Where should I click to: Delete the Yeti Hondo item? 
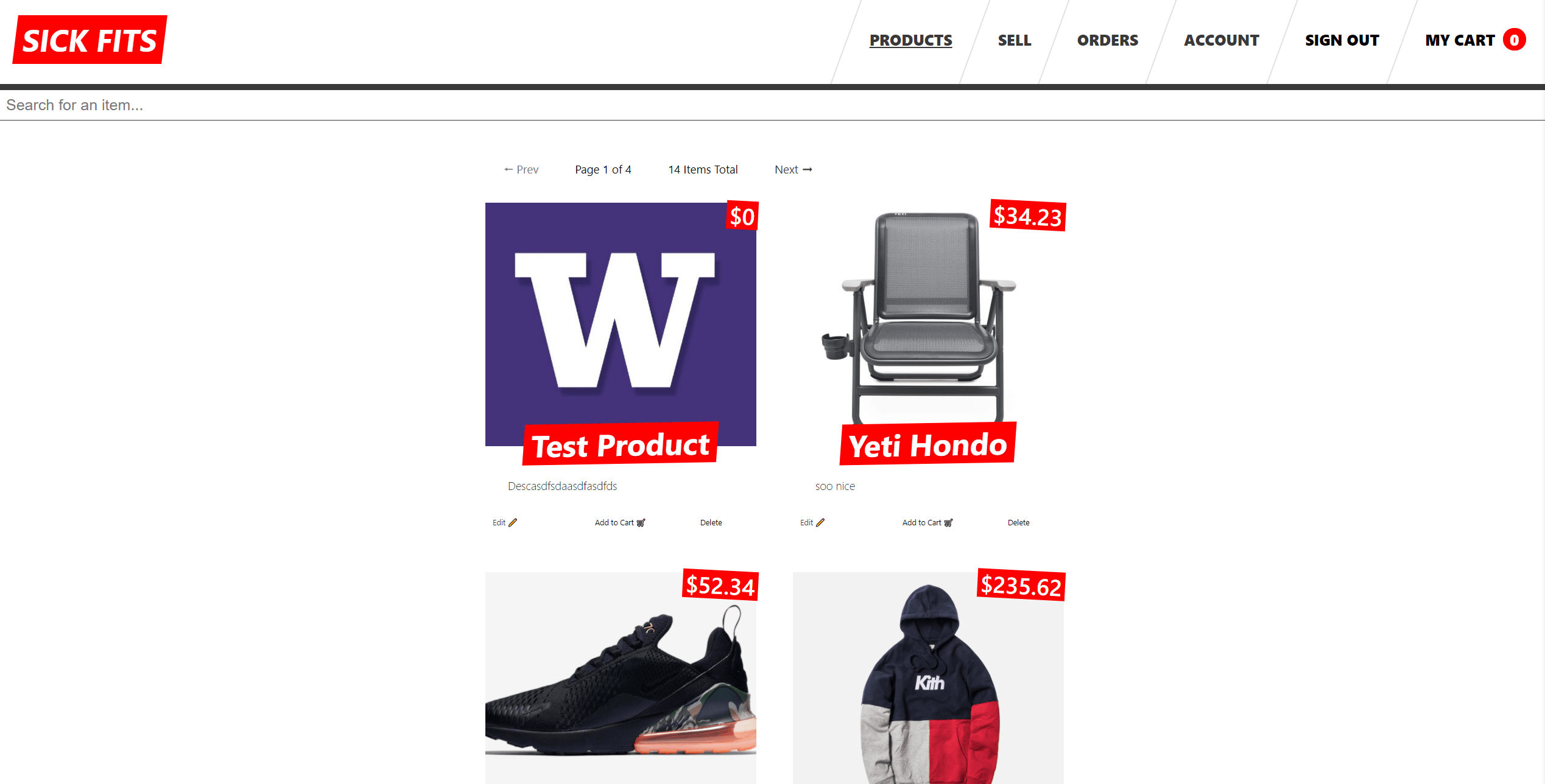[1018, 522]
